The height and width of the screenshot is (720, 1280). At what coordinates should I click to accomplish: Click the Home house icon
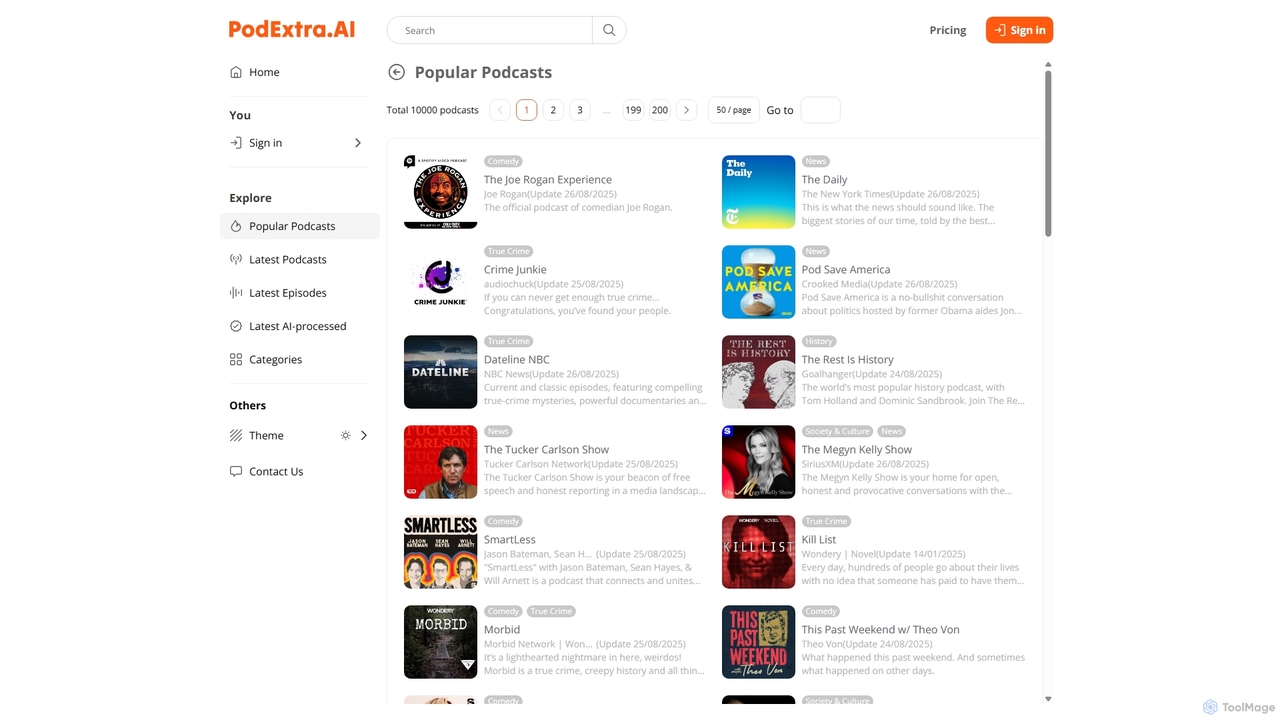point(236,72)
